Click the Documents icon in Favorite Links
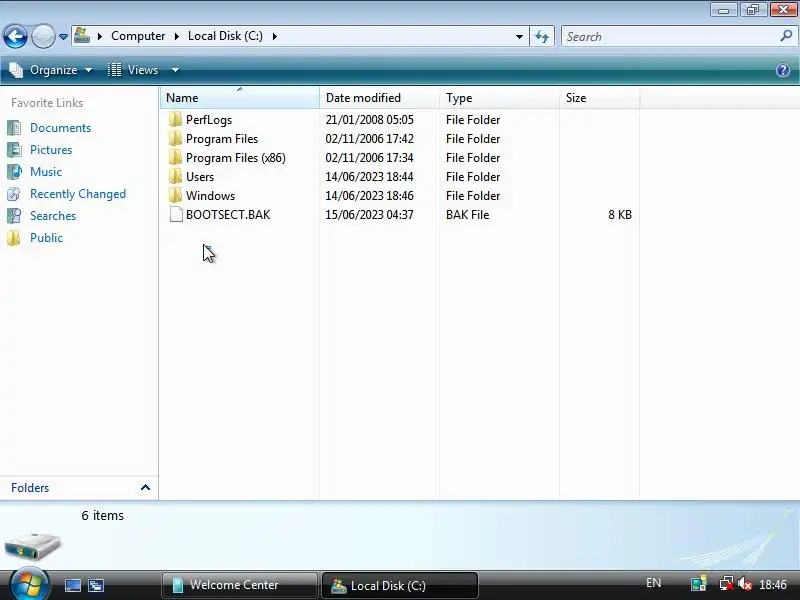The width and height of the screenshot is (800, 600). pos(14,128)
